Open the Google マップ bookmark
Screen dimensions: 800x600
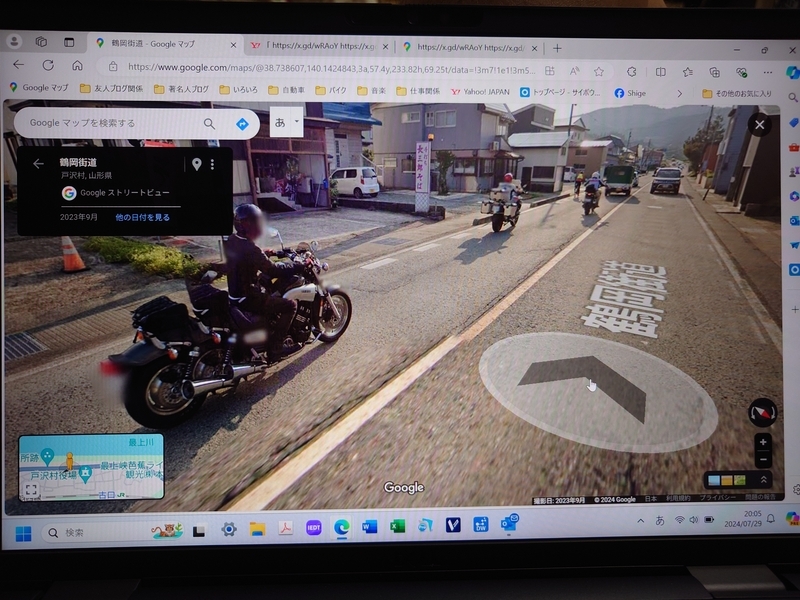tap(39, 88)
